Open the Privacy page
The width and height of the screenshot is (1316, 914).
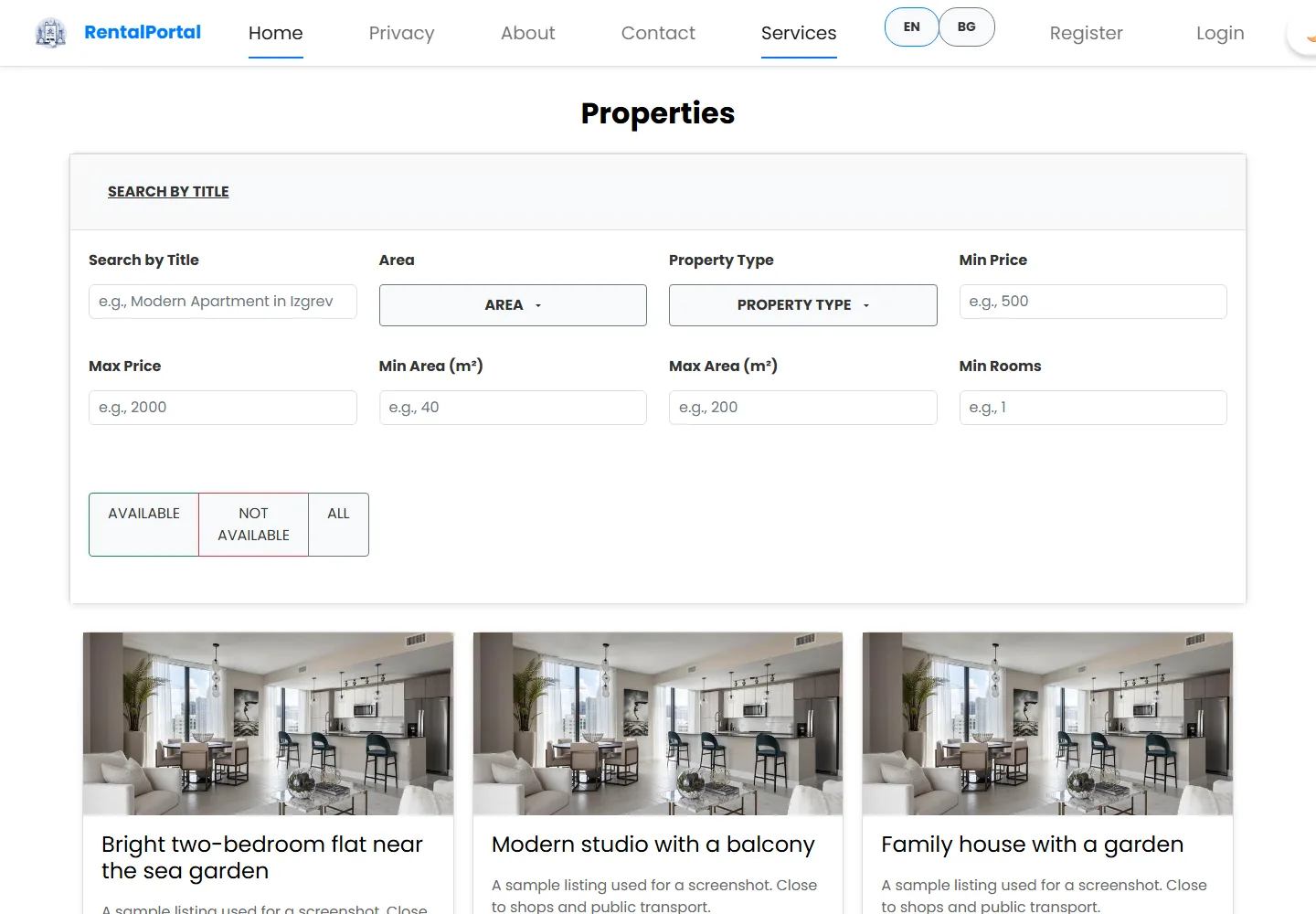click(401, 33)
